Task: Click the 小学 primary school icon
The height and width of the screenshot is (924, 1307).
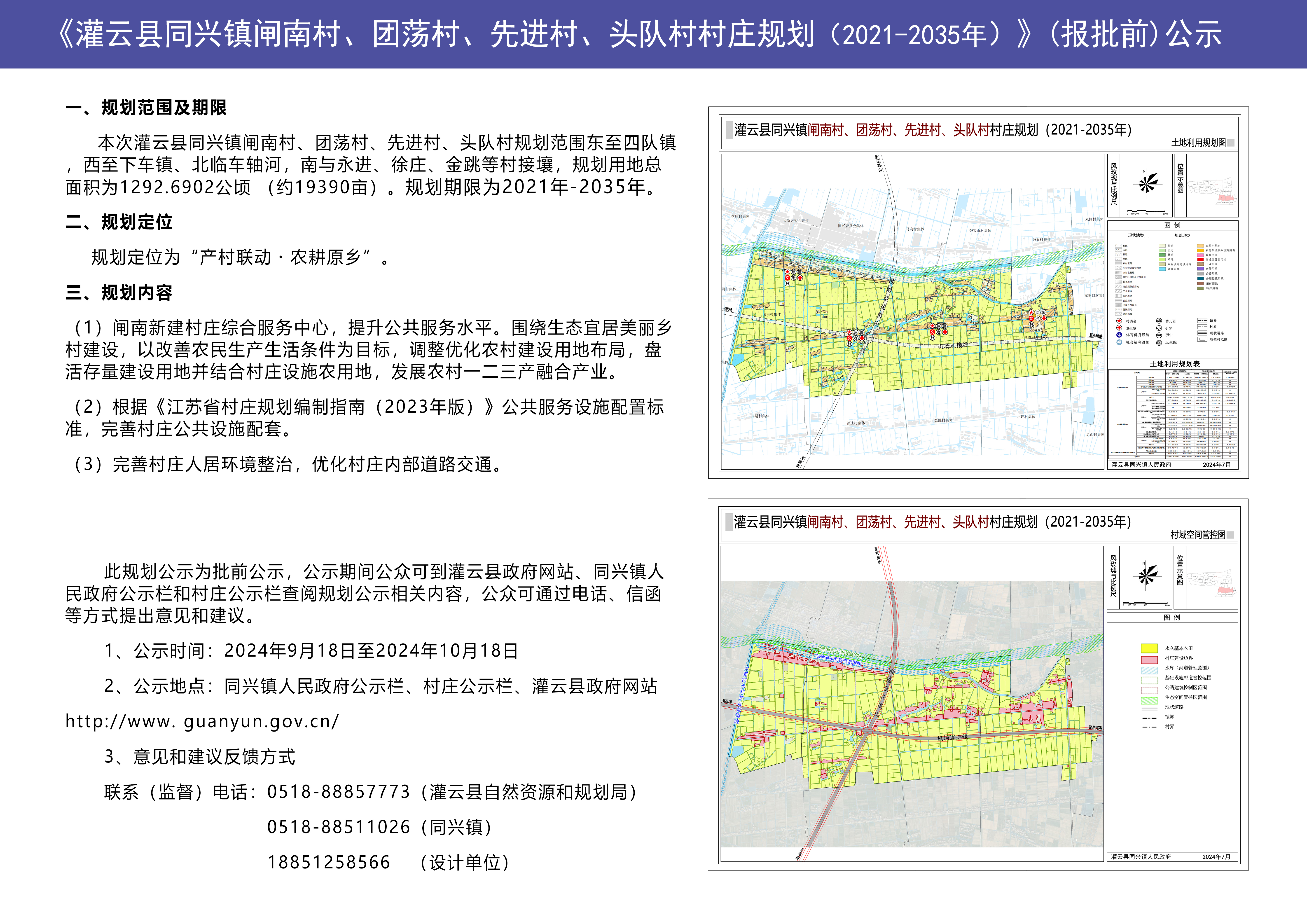Action: [1160, 328]
